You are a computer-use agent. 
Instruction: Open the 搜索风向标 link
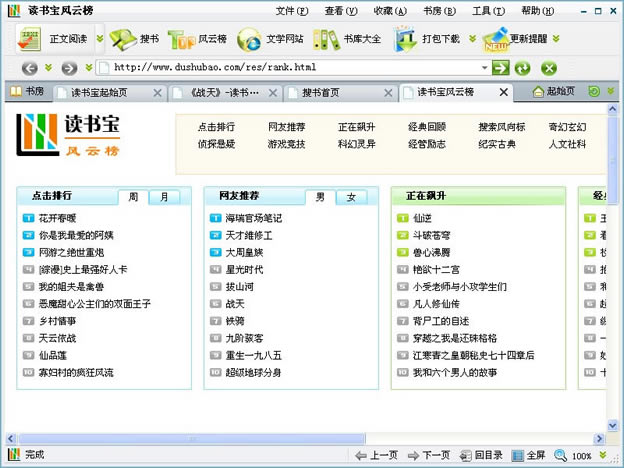coord(502,127)
